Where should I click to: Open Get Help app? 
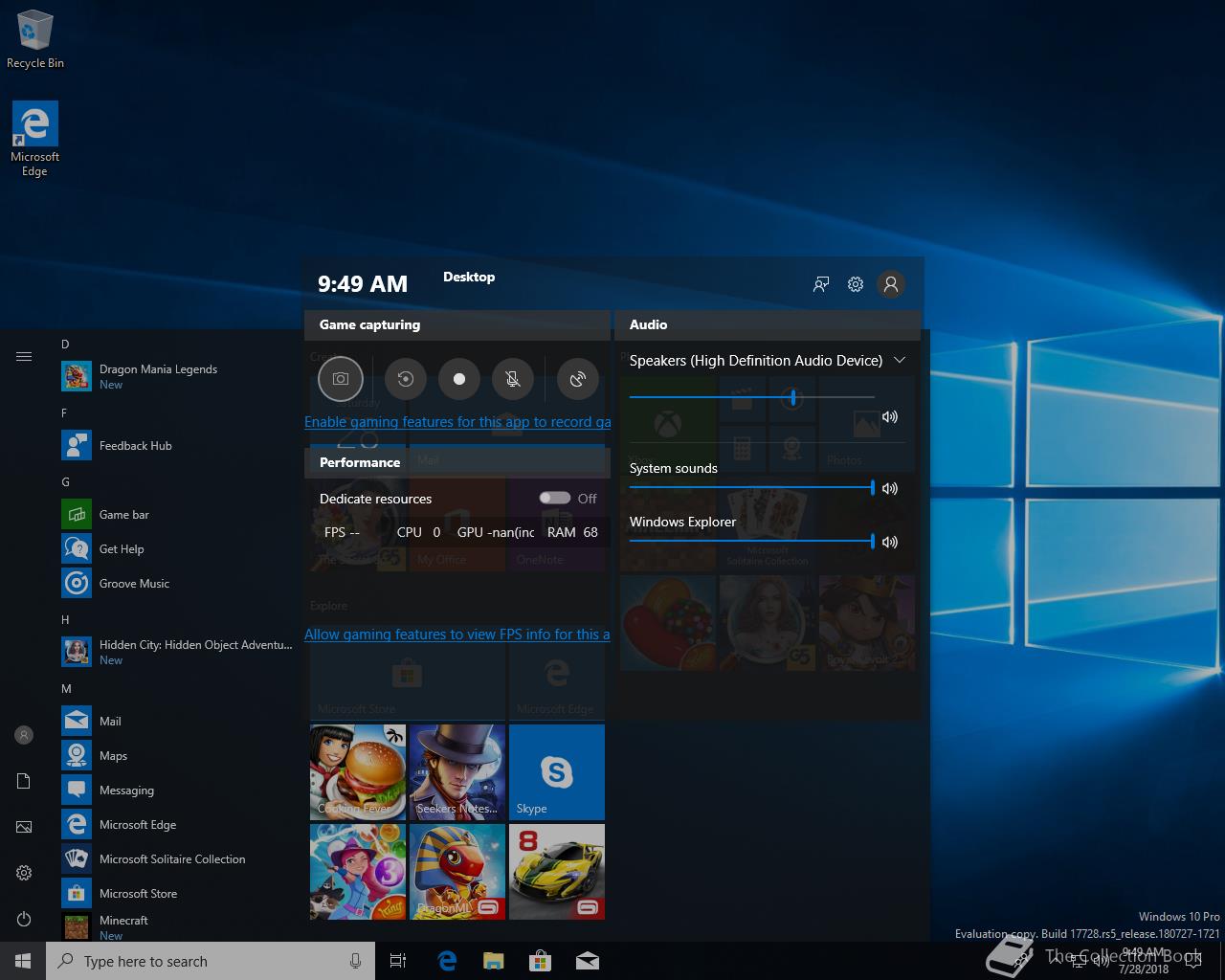pyautogui.click(x=177, y=548)
